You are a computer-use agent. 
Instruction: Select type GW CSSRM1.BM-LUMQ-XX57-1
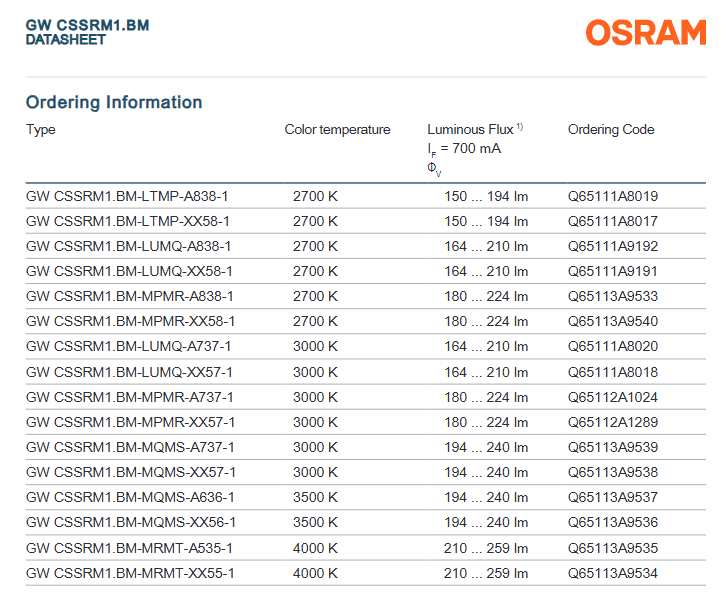(129, 372)
